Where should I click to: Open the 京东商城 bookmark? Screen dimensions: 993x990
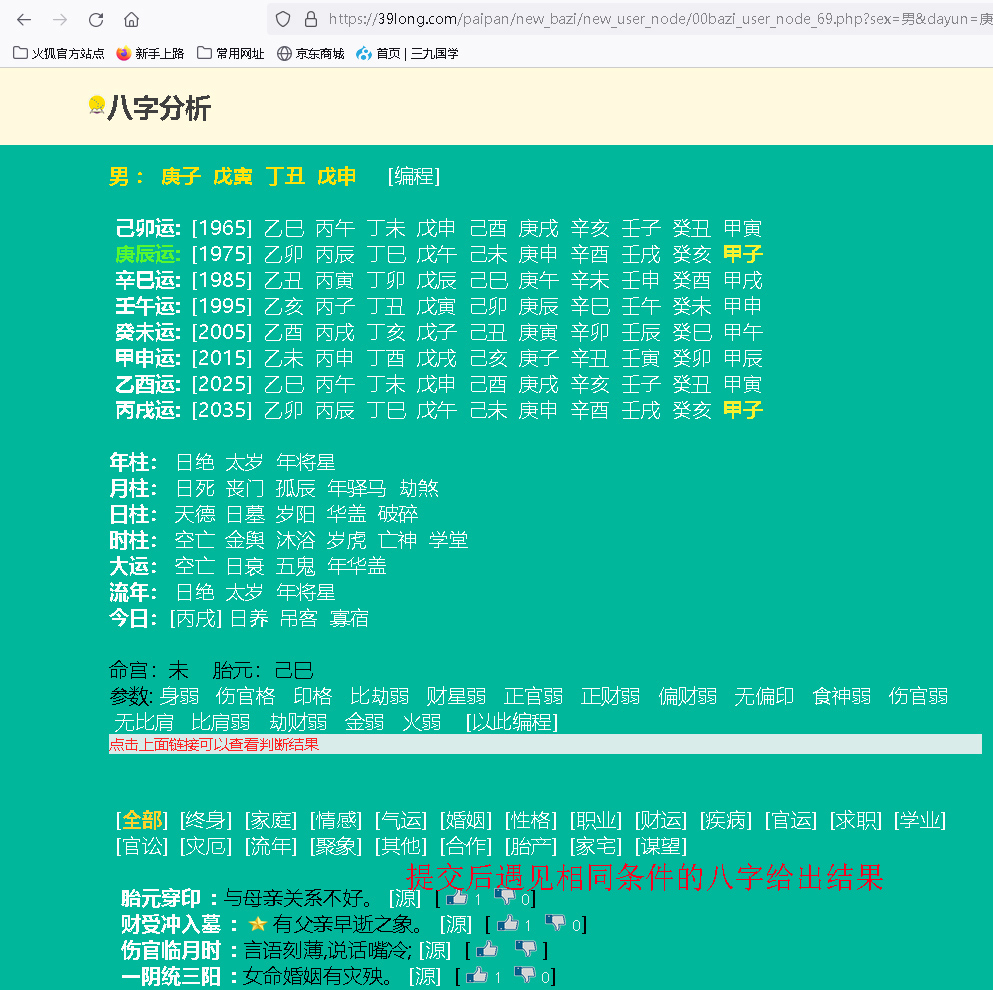click(x=310, y=53)
